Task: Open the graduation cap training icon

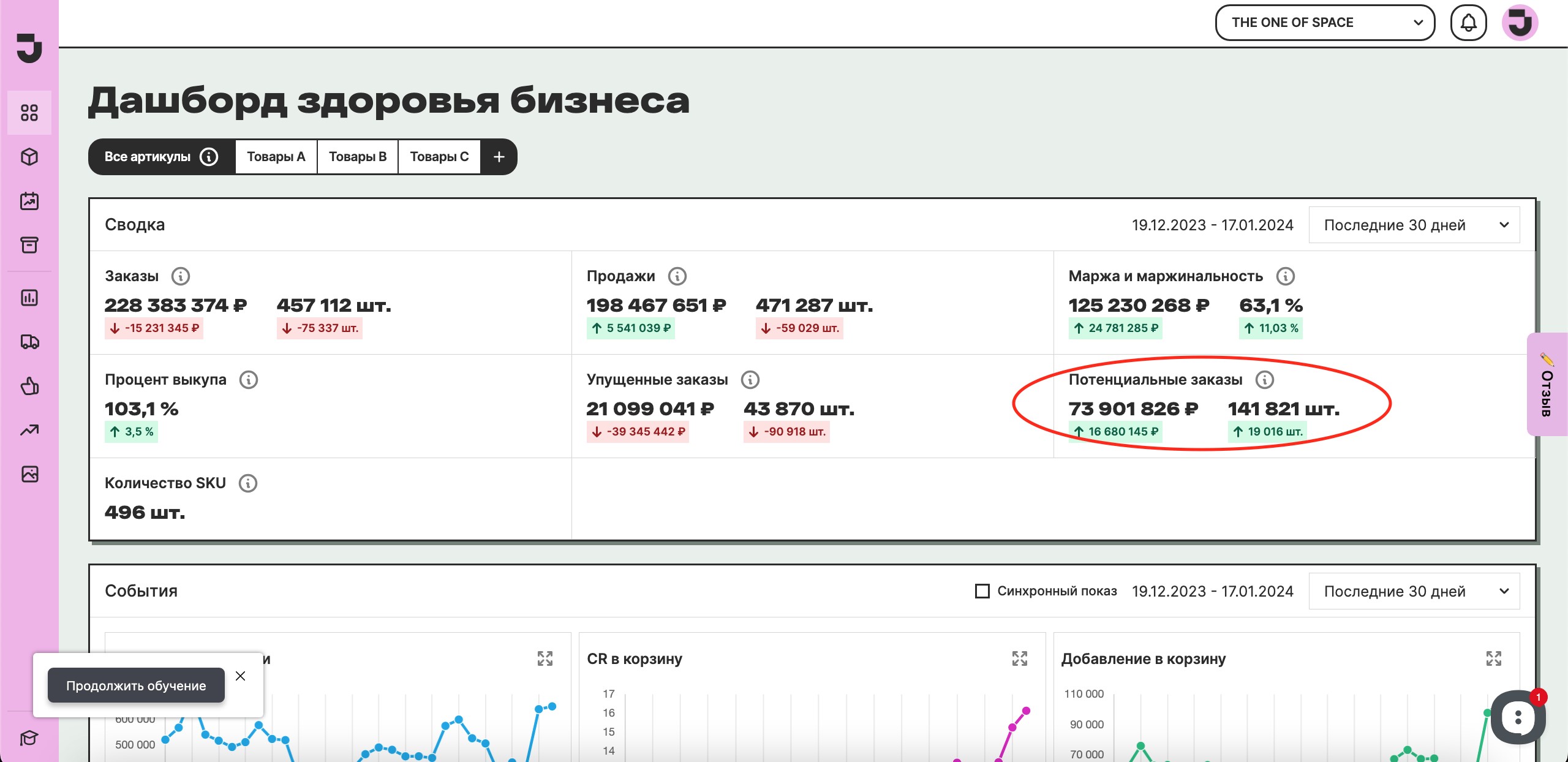Action: pos(29,738)
